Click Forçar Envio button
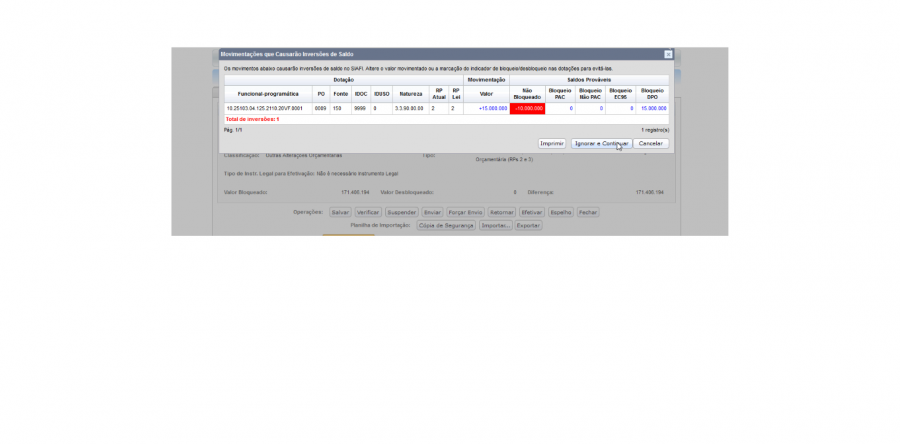The height and width of the screenshot is (444, 900). click(x=465, y=212)
